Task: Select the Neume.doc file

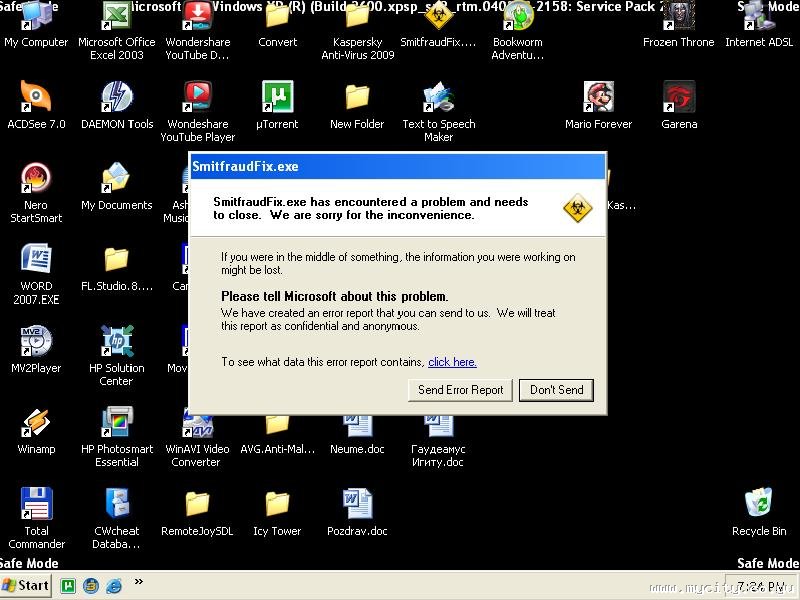Action: 357,435
